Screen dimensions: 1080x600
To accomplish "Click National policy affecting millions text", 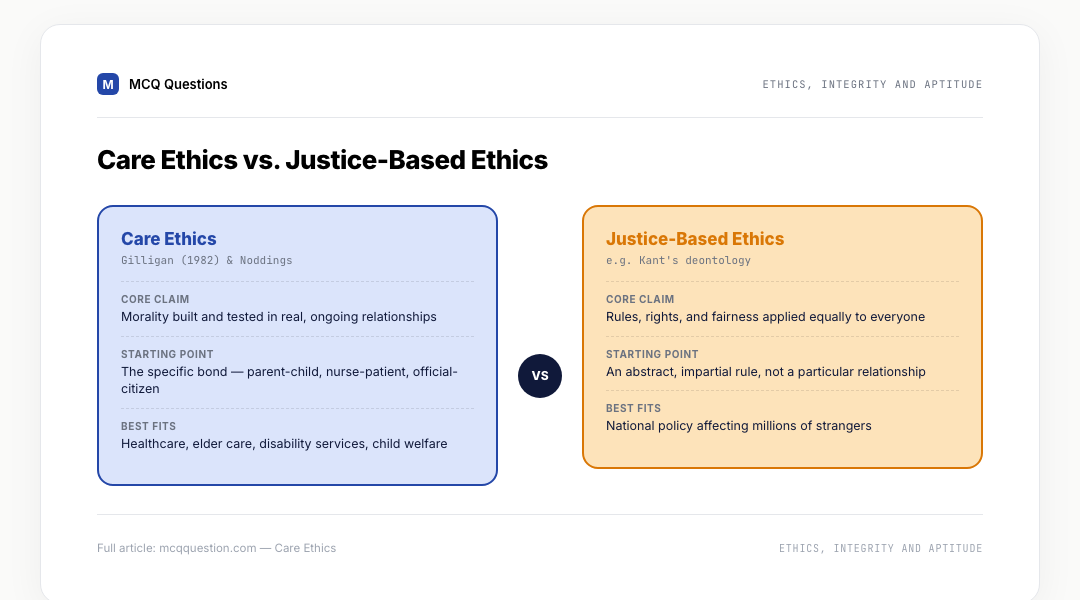I will point(738,426).
